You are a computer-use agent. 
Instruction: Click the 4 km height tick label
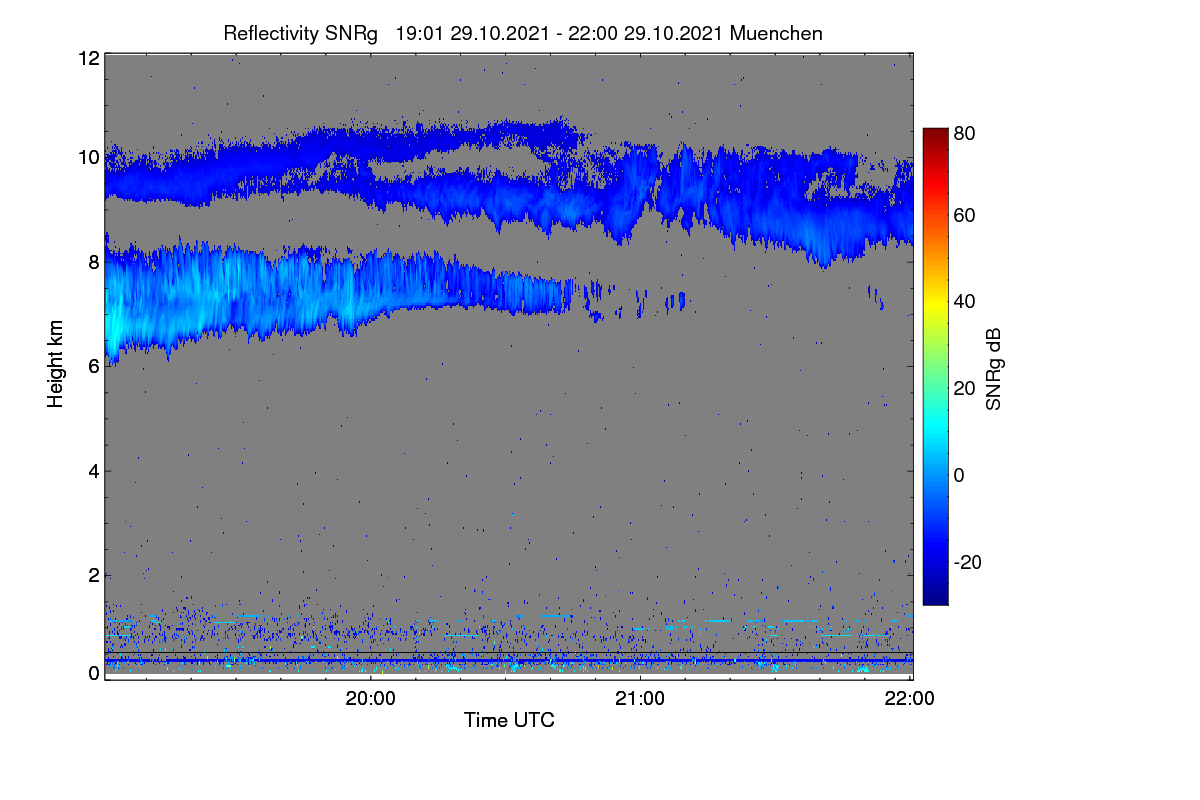pos(94,471)
